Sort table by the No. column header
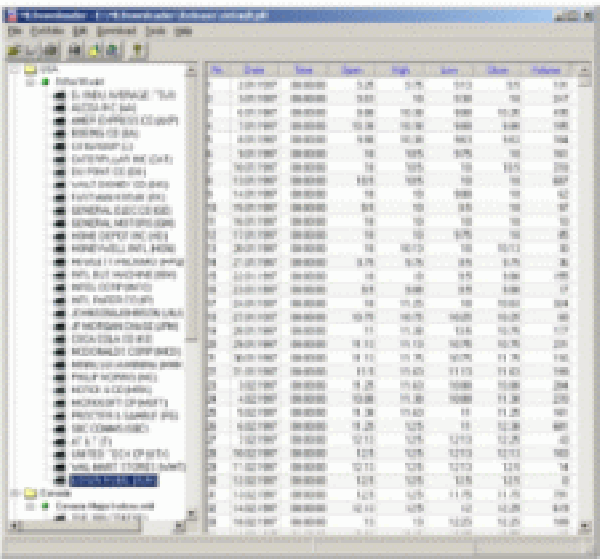This screenshot has height=559, width=600. (217, 70)
